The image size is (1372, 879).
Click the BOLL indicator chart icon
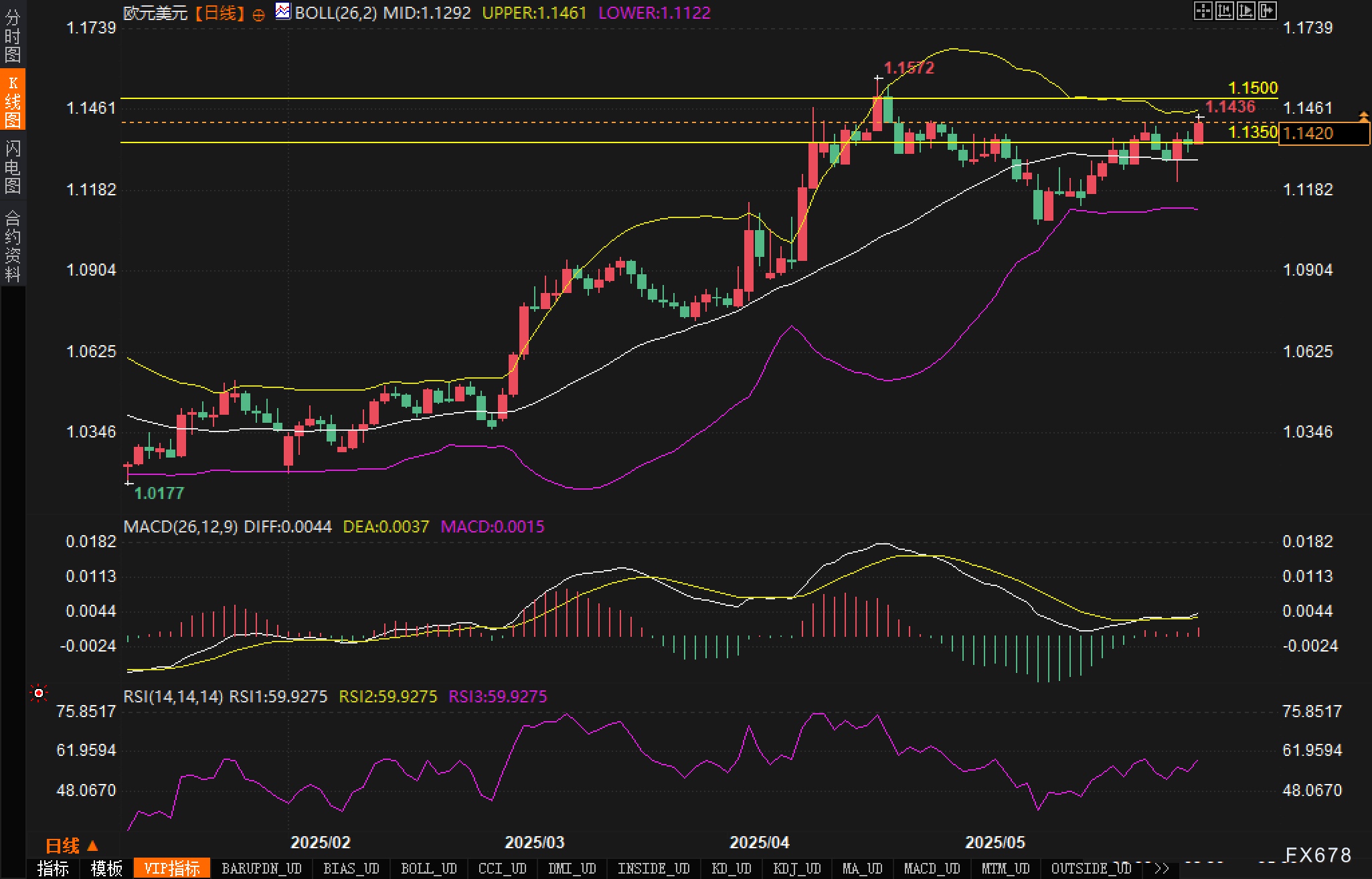(x=283, y=11)
